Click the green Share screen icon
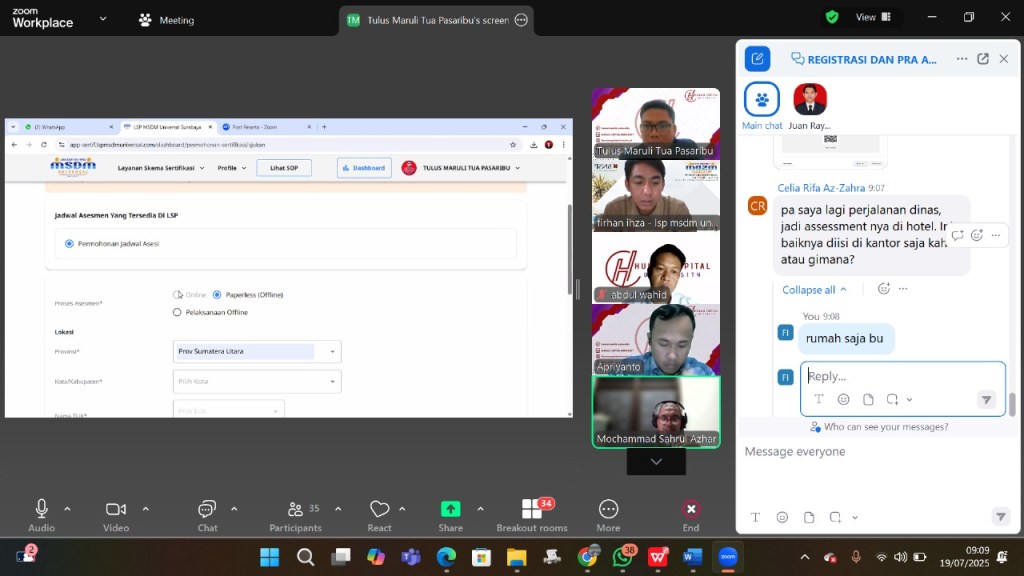This screenshot has width=1024, height=576. tap(450, 509)
